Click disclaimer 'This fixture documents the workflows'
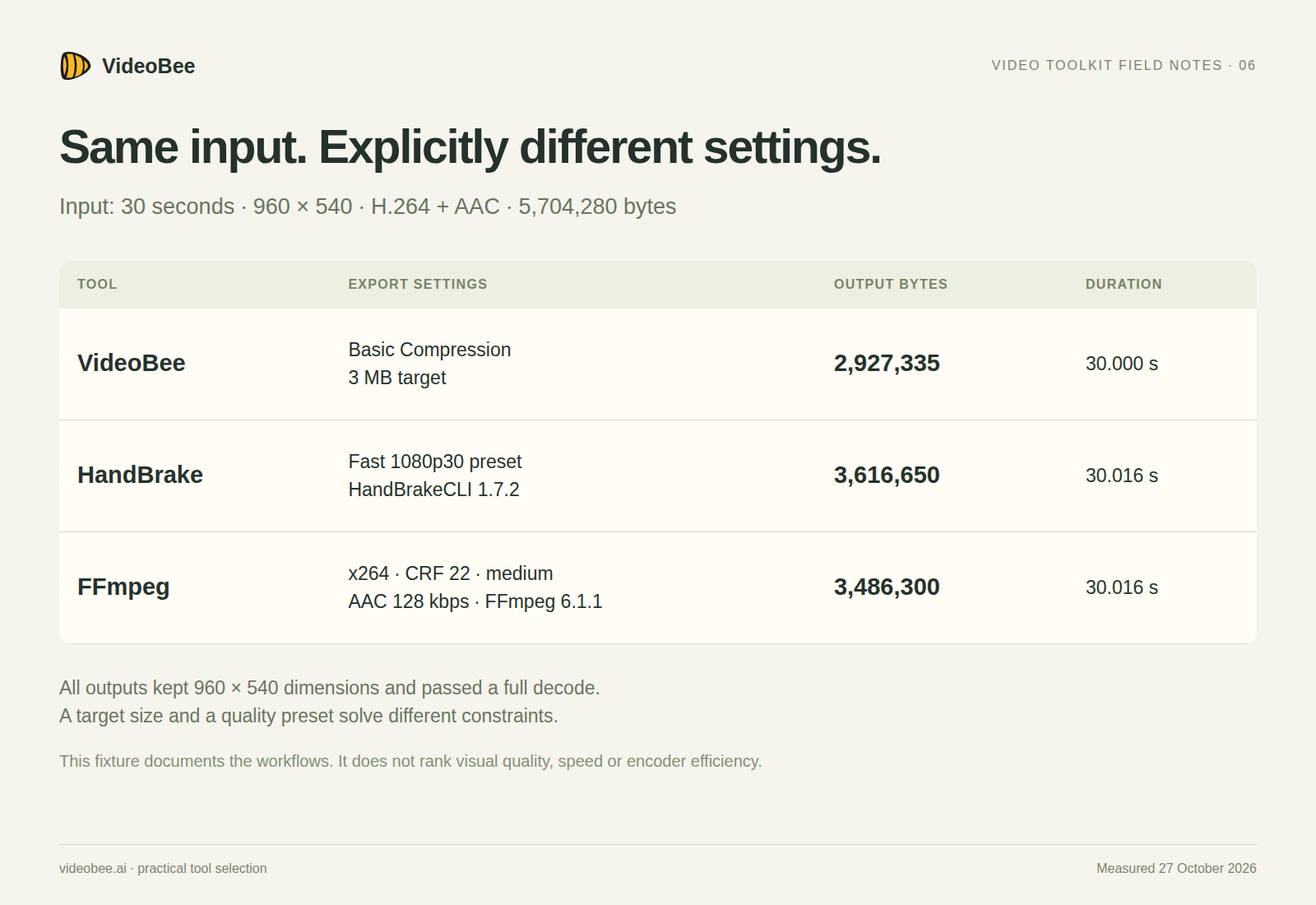1316x905 pixels. pyautogui.click(x=410, y=761)
